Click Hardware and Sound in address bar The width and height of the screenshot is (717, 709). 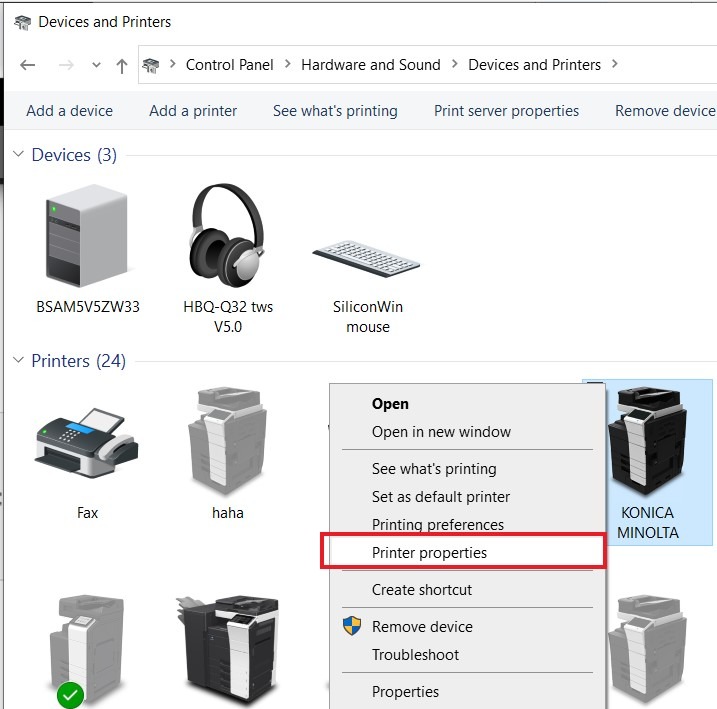(371, 65)
